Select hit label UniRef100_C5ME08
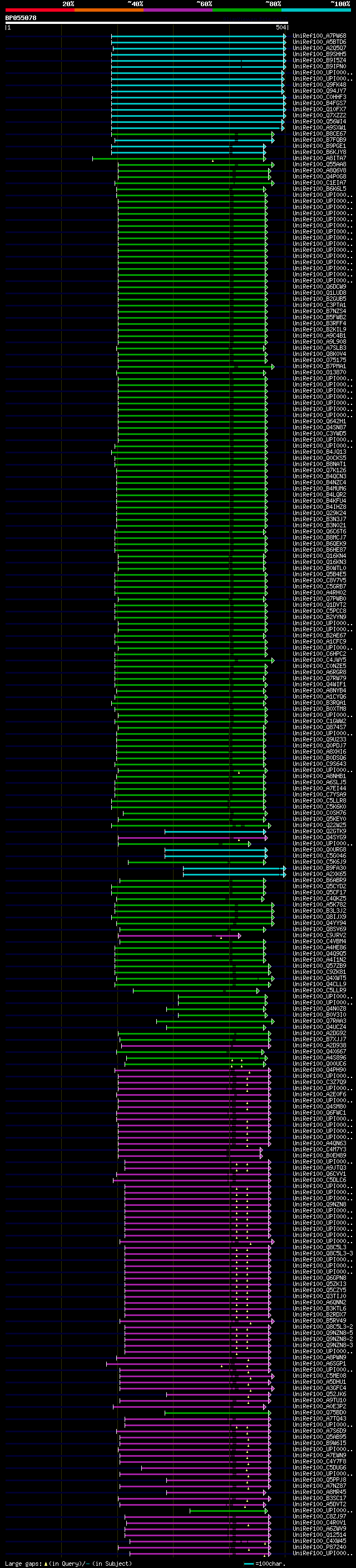This screenshot has height=1568, width=356. (319, 1376)
